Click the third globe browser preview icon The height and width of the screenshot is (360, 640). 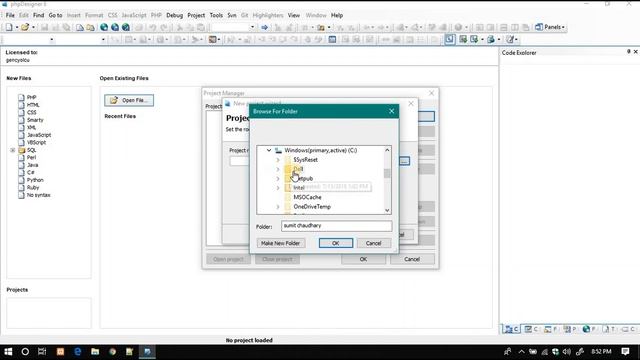pos(126,27)
